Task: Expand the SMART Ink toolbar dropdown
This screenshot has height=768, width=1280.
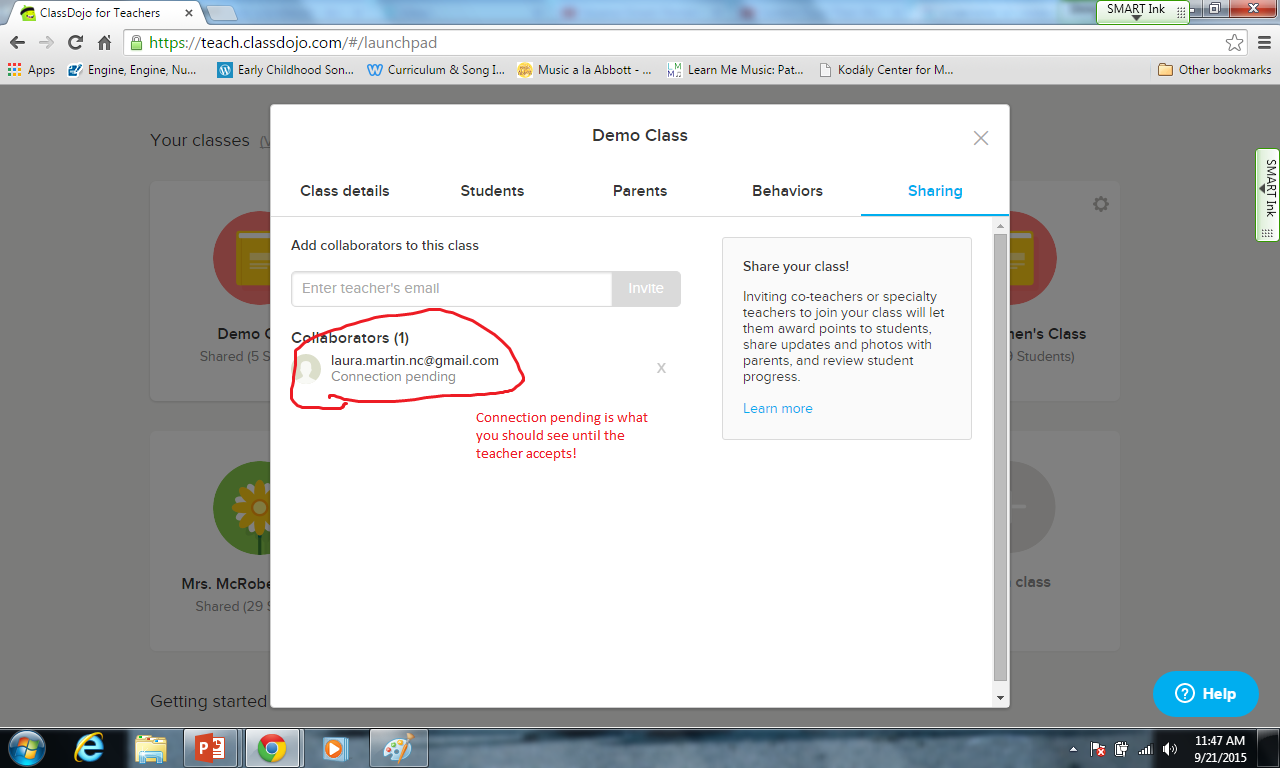Action: pyautogui.click(x=1136, y=19)
